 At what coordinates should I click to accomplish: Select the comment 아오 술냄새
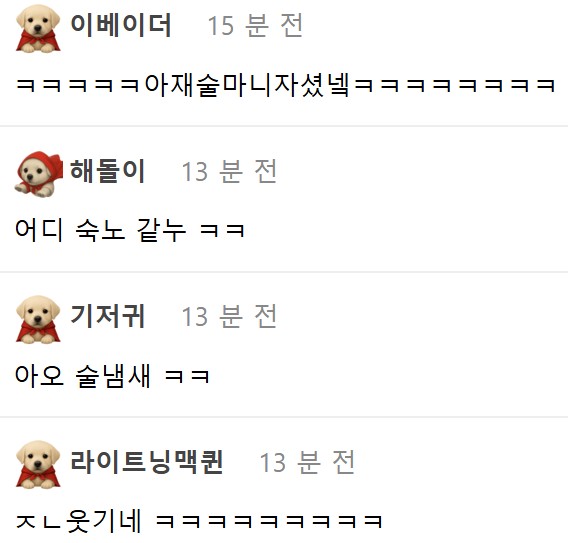click(83, 376)
